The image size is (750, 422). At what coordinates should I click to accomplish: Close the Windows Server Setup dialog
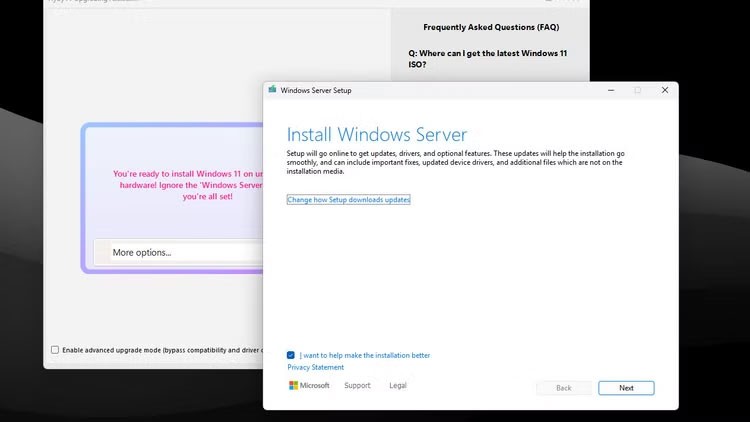tap(665, 90)
